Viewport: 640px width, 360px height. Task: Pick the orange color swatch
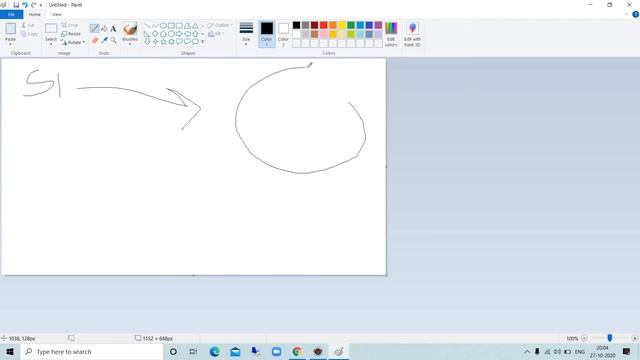(x=333, y=25)
